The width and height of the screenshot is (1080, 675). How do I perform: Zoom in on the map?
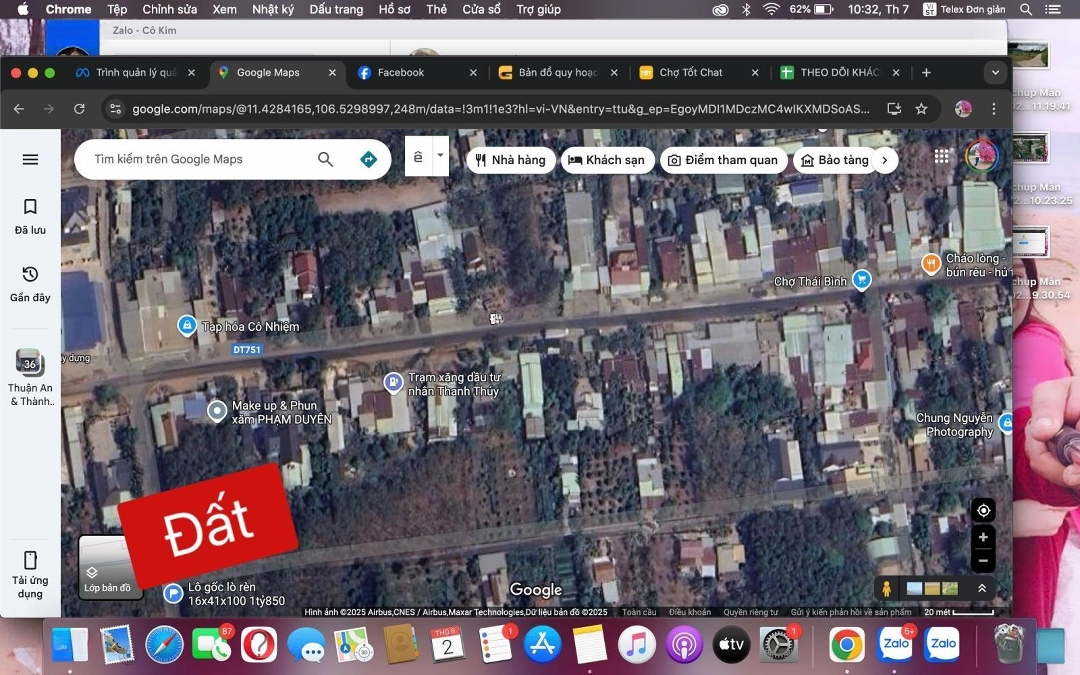pyautogui.click(x=983, y=537)
